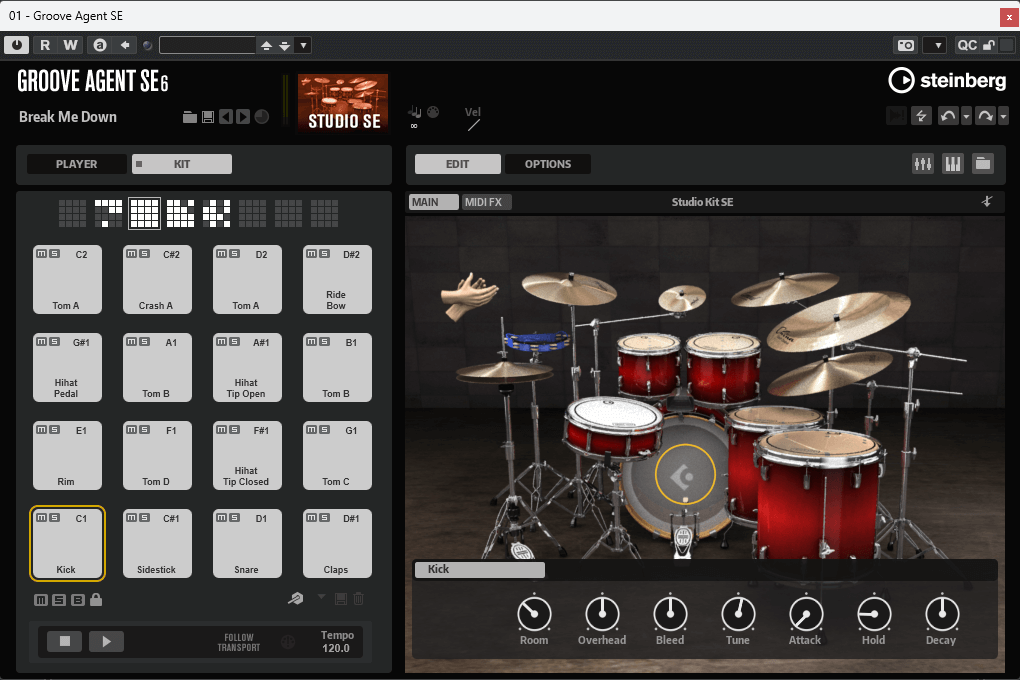Click the OPTIONS button
Screen dimensions: 1020x680
click(x=547, y=164)
